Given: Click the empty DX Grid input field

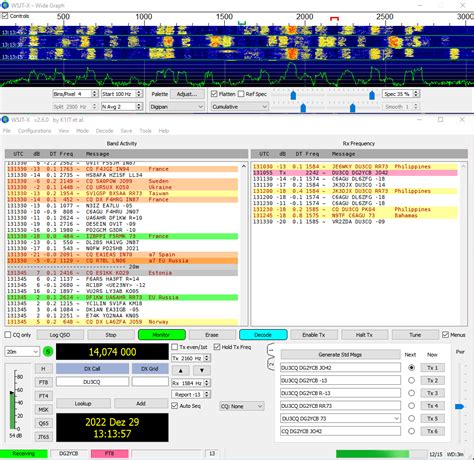Looking at the screenshot, I should tap(150, 382).
